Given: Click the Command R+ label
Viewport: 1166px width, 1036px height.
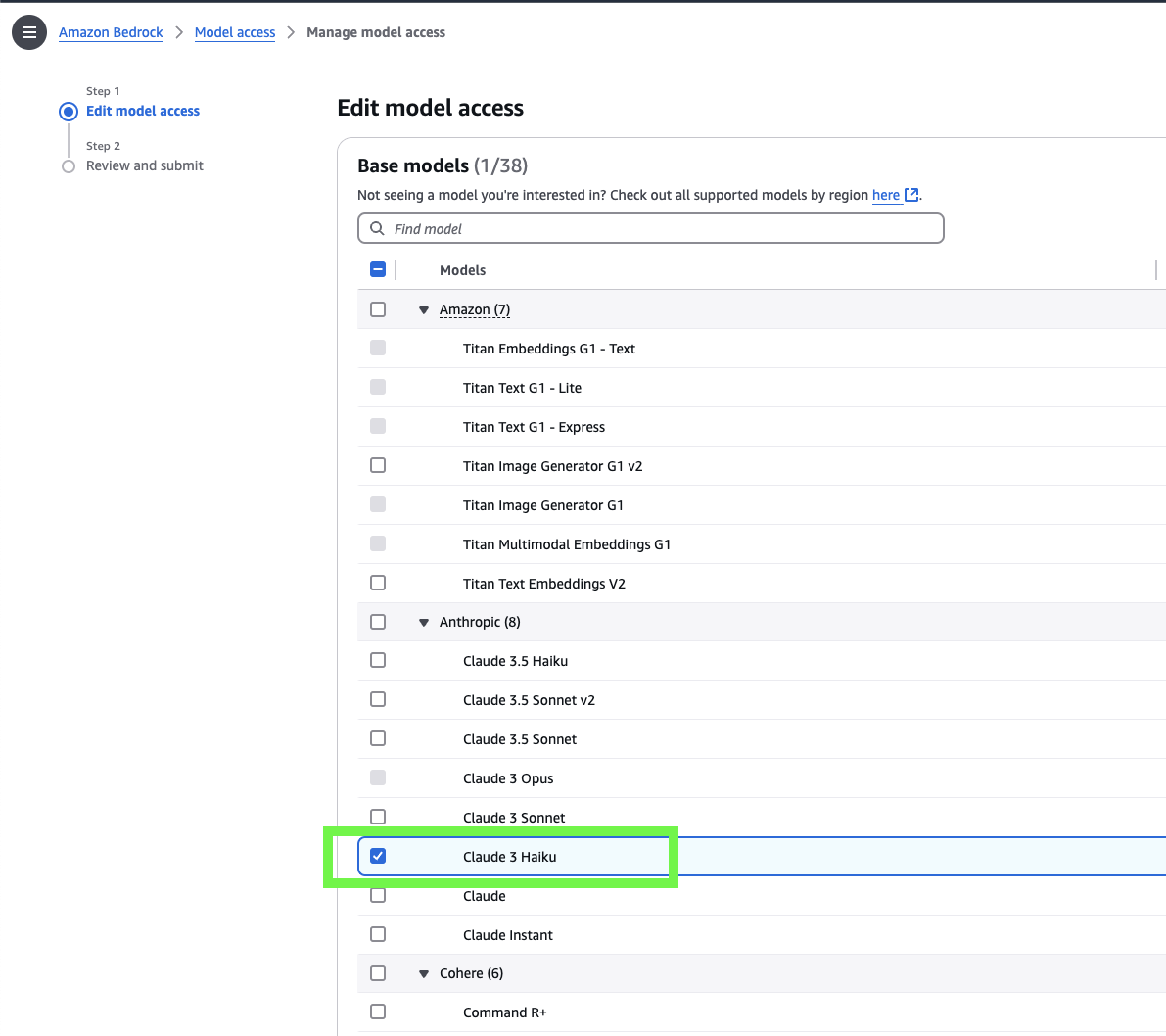Looking at the screenshot, I should pos(505,1012).
